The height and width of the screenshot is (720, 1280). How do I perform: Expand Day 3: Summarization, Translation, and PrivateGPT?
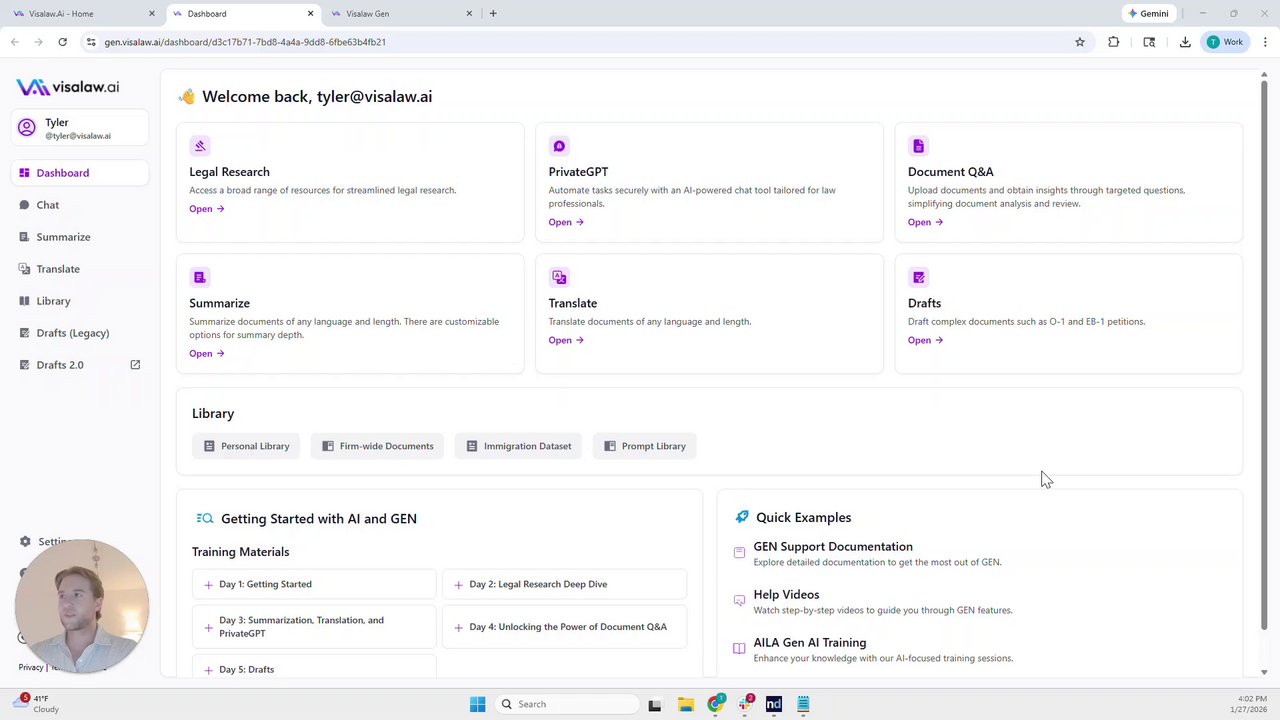click(x=314, y=627)
